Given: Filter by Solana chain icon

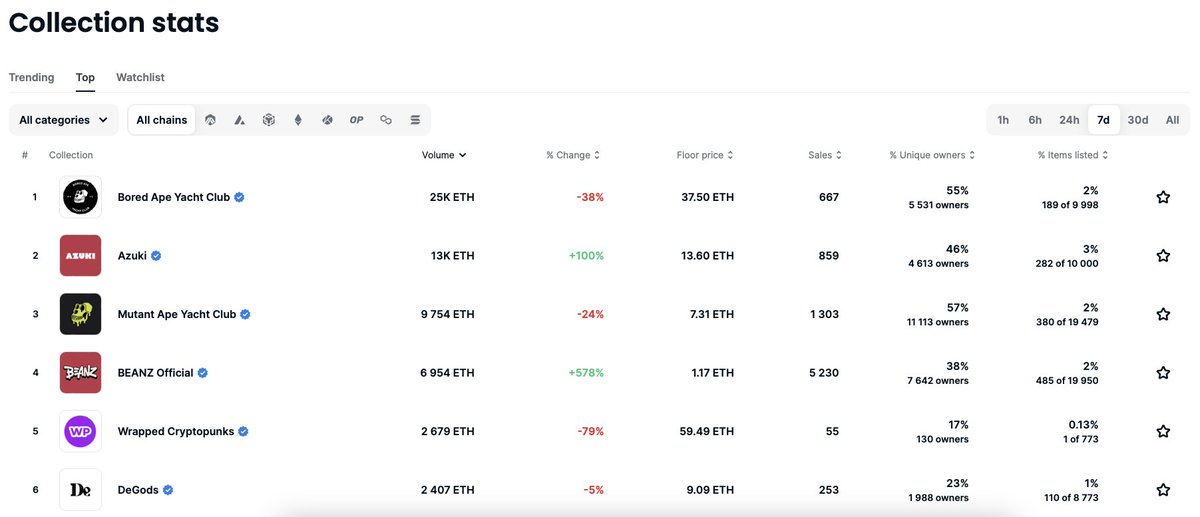Looking at the screenshot, I should (x=415, y=120).
